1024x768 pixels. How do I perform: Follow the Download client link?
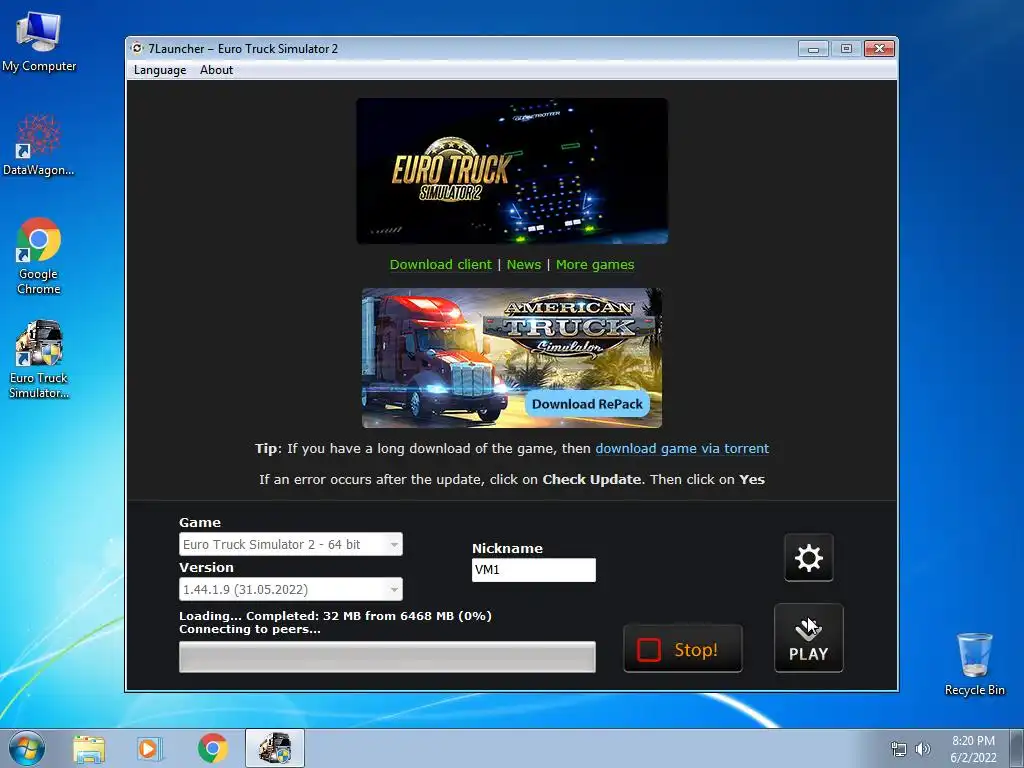pos(440,264)
